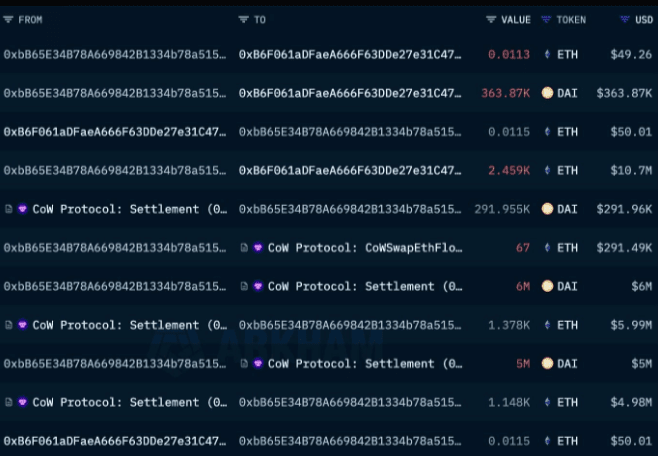Sort by the USD column header

(x=644, y=20)
